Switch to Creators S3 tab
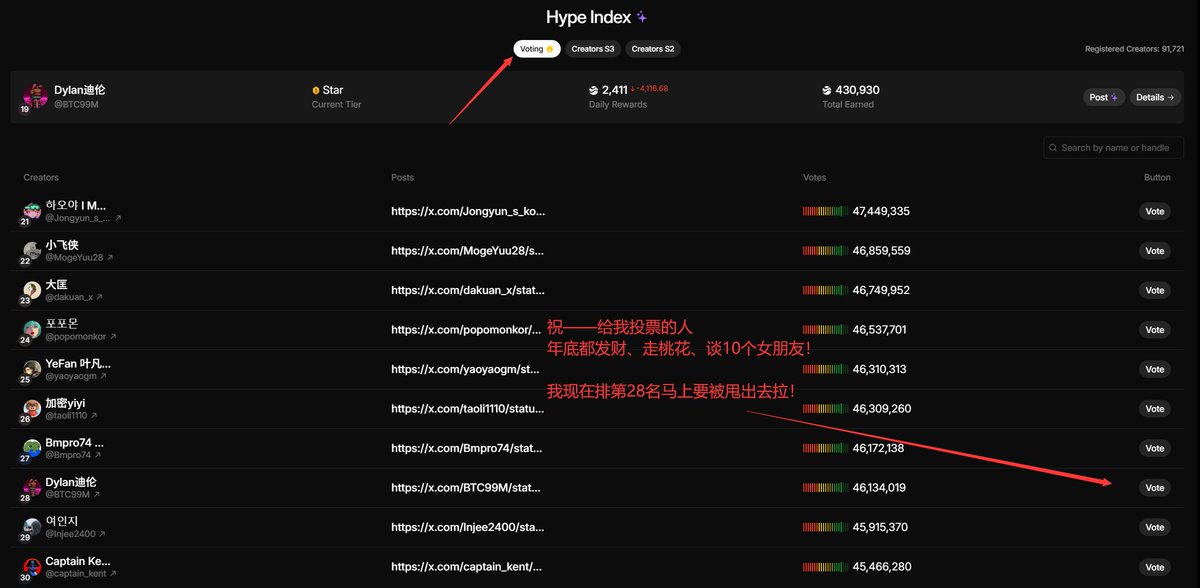Viewport: 1200px width, 588px height. [x=593, y=49]
